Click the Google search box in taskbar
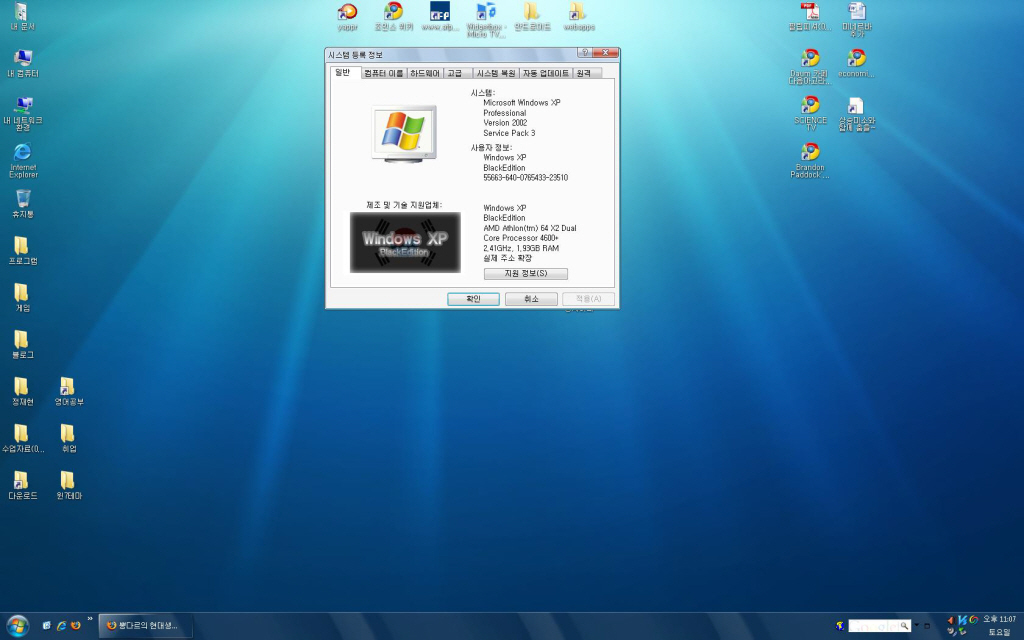The width and height of the screenshot is (1024, 640). (879, 626)
